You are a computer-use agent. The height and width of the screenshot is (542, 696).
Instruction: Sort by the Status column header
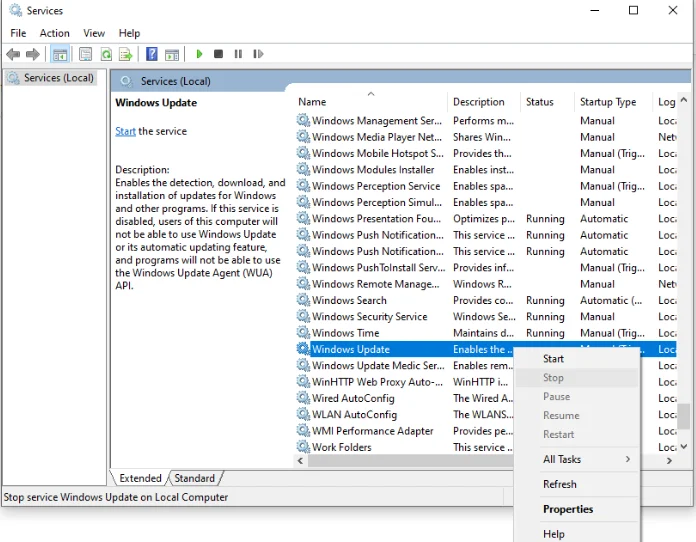click(x=547, y=102)
